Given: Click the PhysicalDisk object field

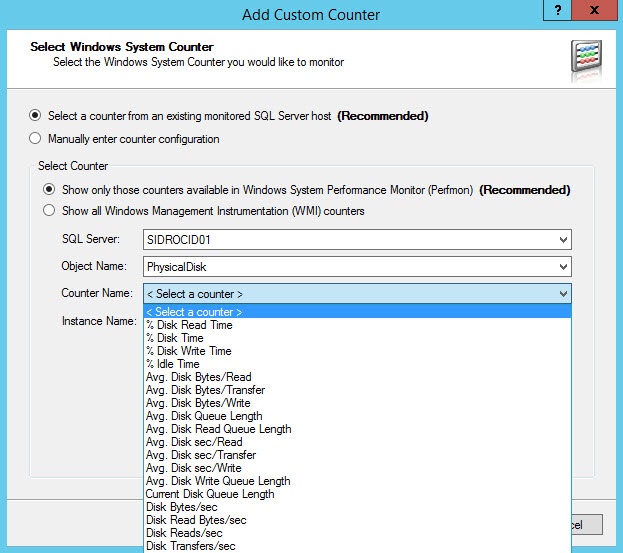Looking at the screenshot, I should 357,267.
